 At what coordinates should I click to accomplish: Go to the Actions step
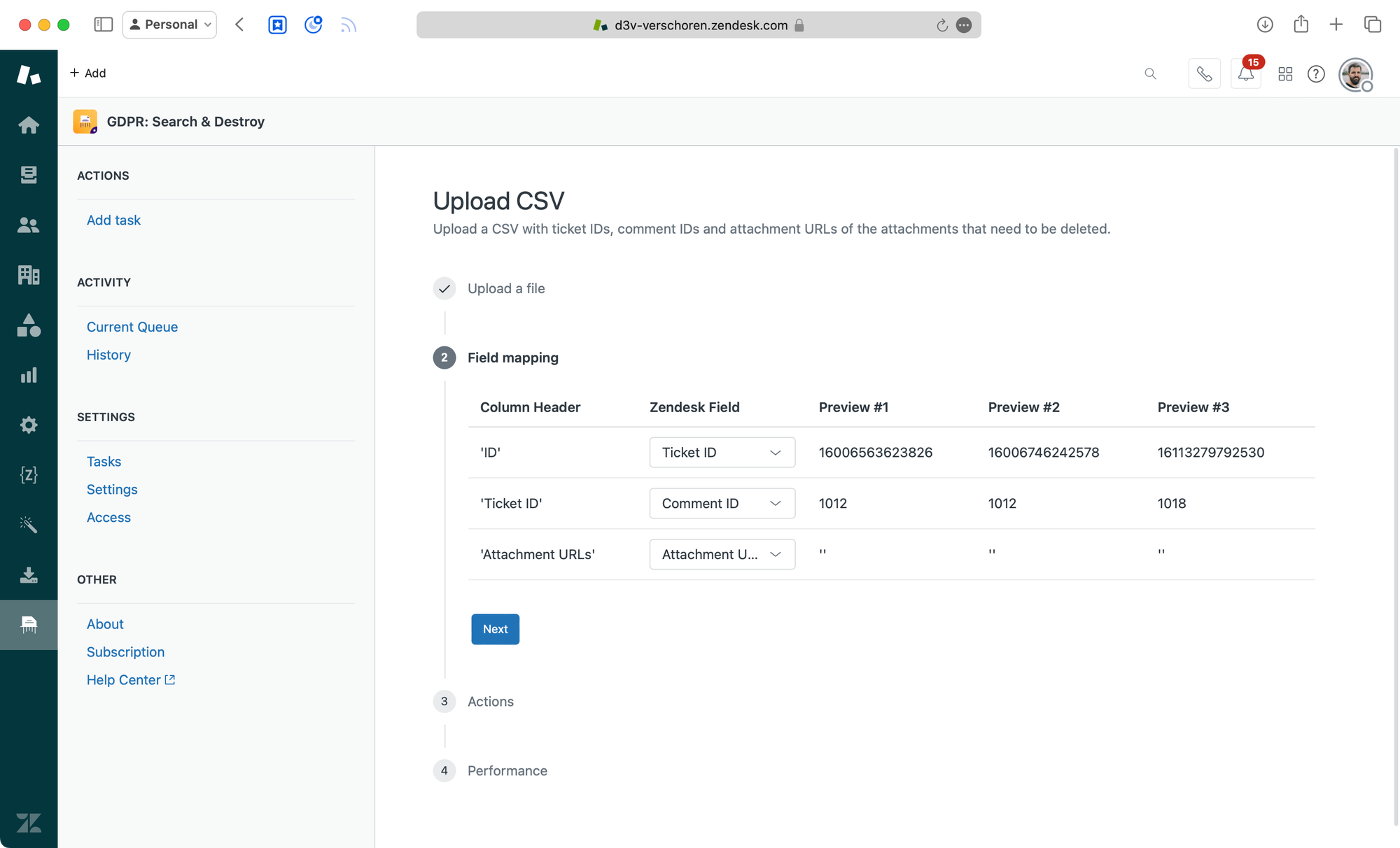point(490,702)
